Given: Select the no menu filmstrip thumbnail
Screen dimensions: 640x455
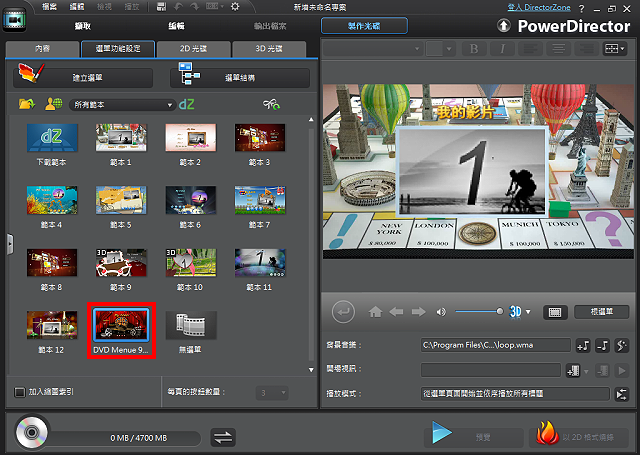Looking at the screenshot, I should pyautogui.click(x=191, y=325).
